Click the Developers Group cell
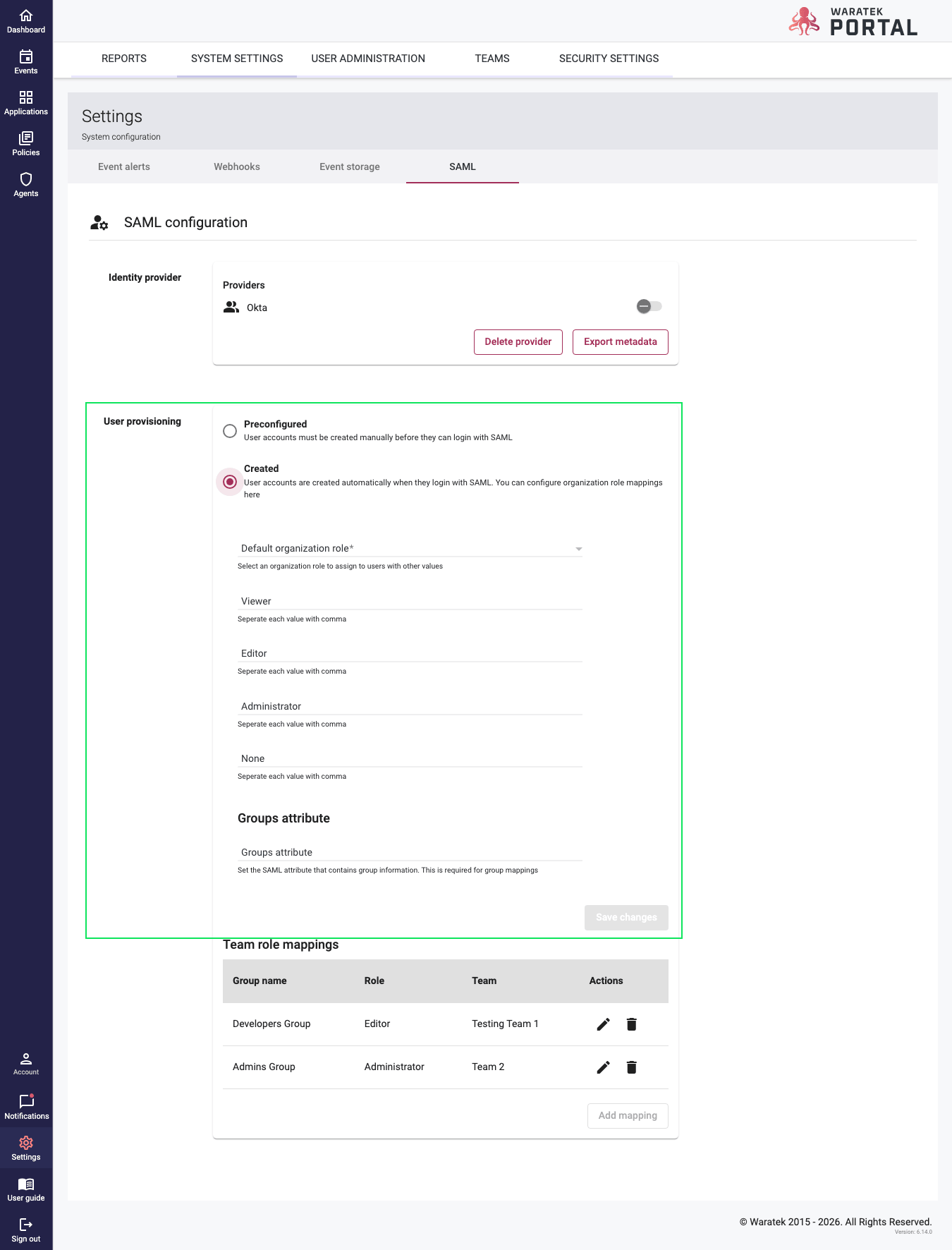952x1250 pixels. pyautogui.click(x=271, y=1024)
